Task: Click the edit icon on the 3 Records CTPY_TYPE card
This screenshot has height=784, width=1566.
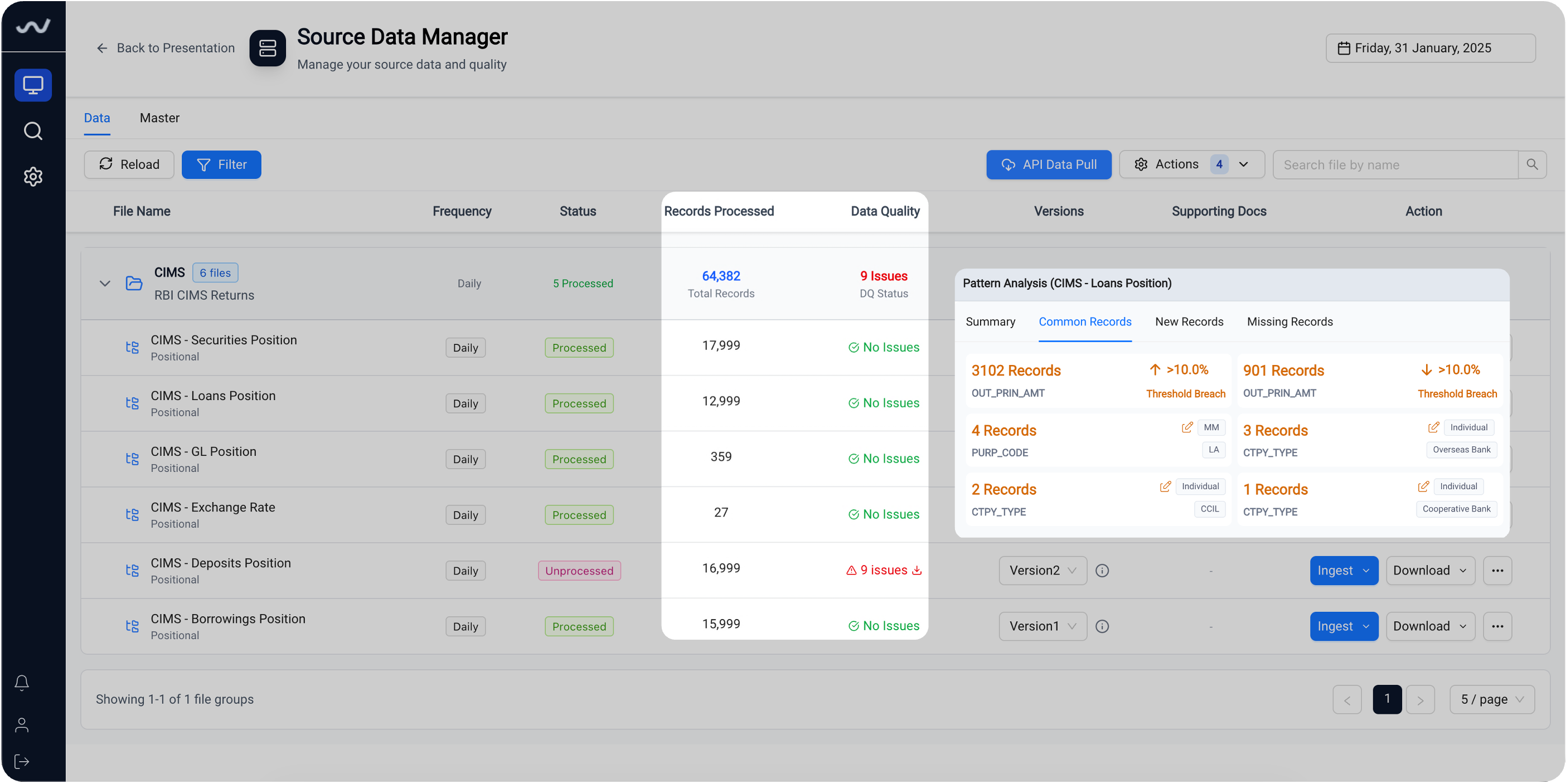Action: 1433,428
